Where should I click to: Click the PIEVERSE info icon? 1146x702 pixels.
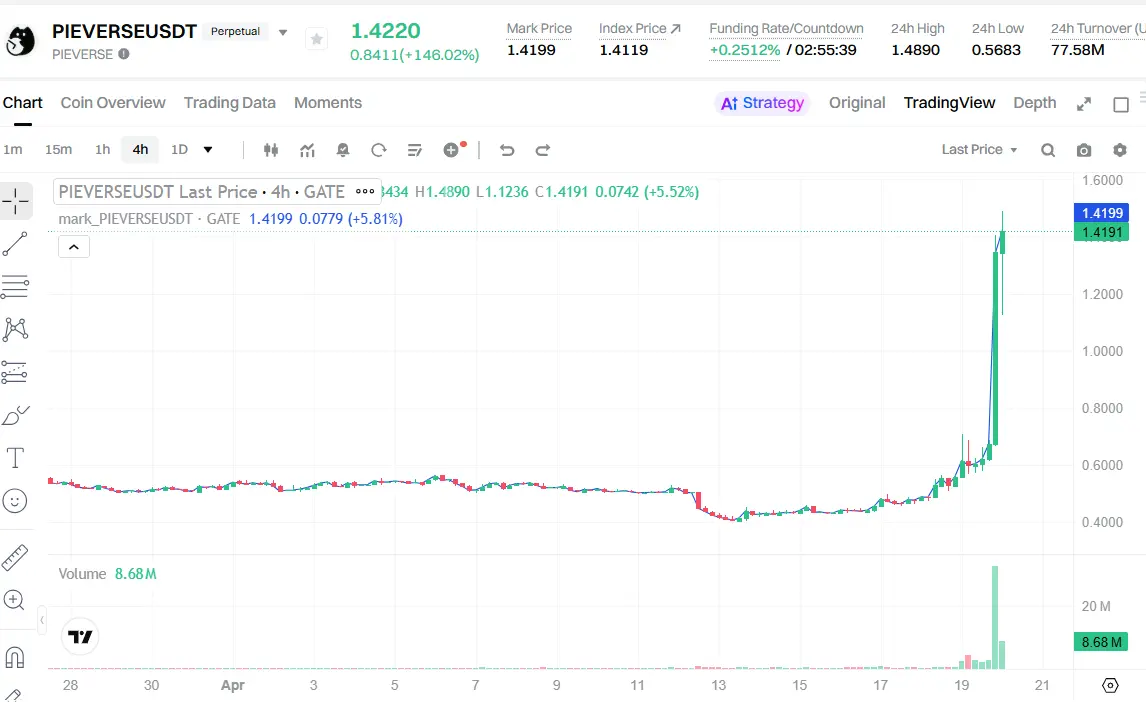point(124,54)
